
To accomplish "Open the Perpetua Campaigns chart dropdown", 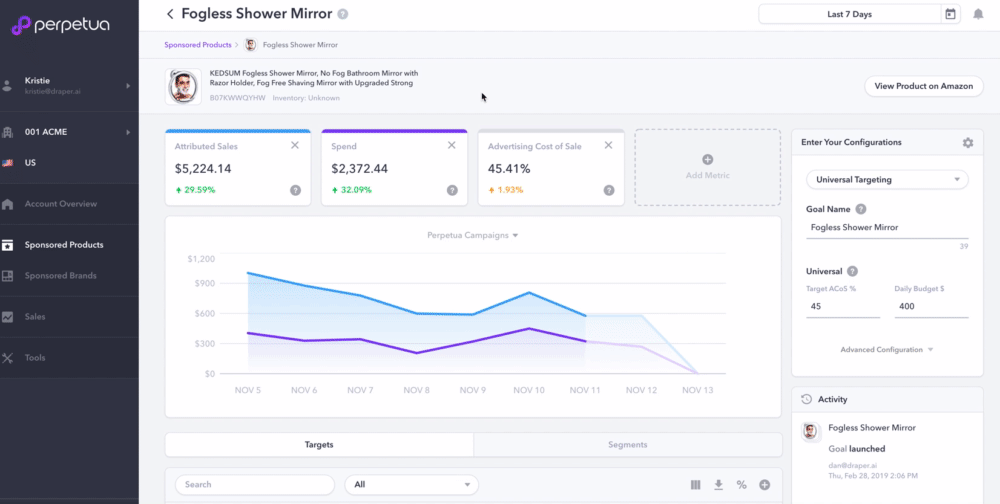I will [x=473, y=235].
